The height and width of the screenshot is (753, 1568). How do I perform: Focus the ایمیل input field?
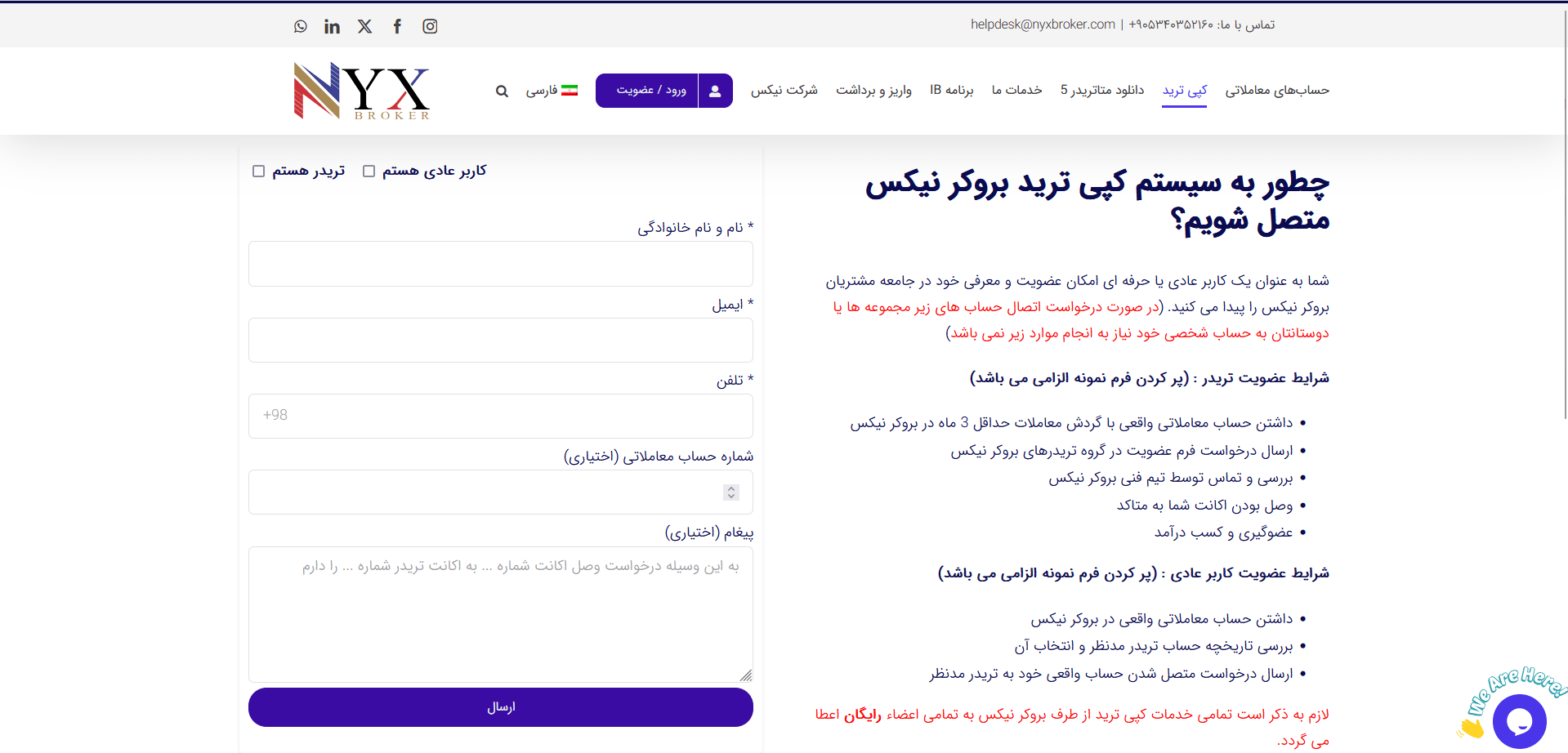coord(501,340)
